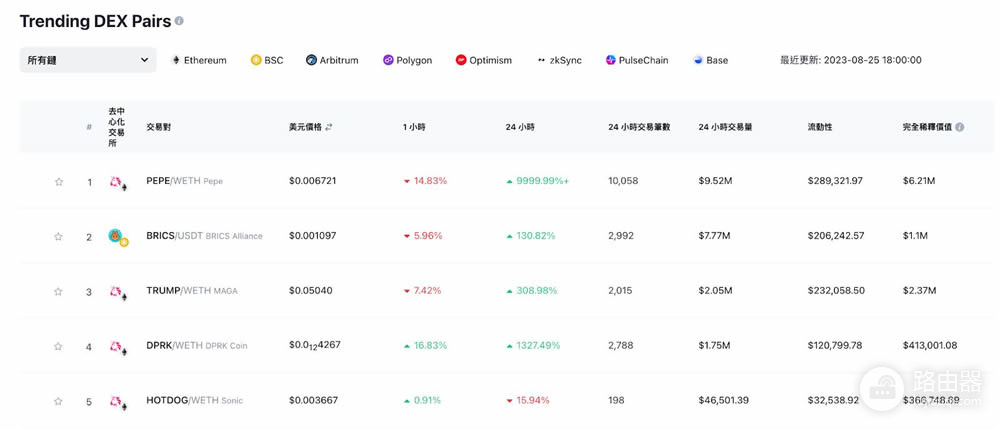Filter pairs by zkSync chain
Screen dimensions: 1000x429
click(559, 61)
